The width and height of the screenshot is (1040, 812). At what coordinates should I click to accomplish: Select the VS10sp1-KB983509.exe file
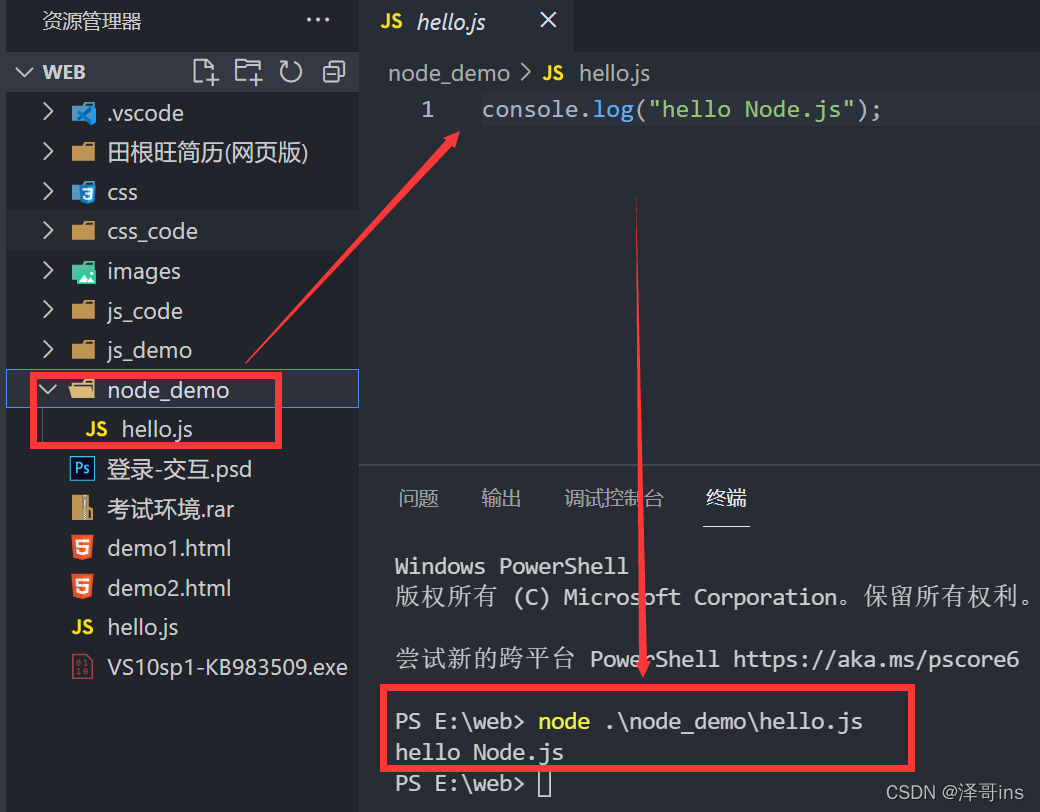228,667
